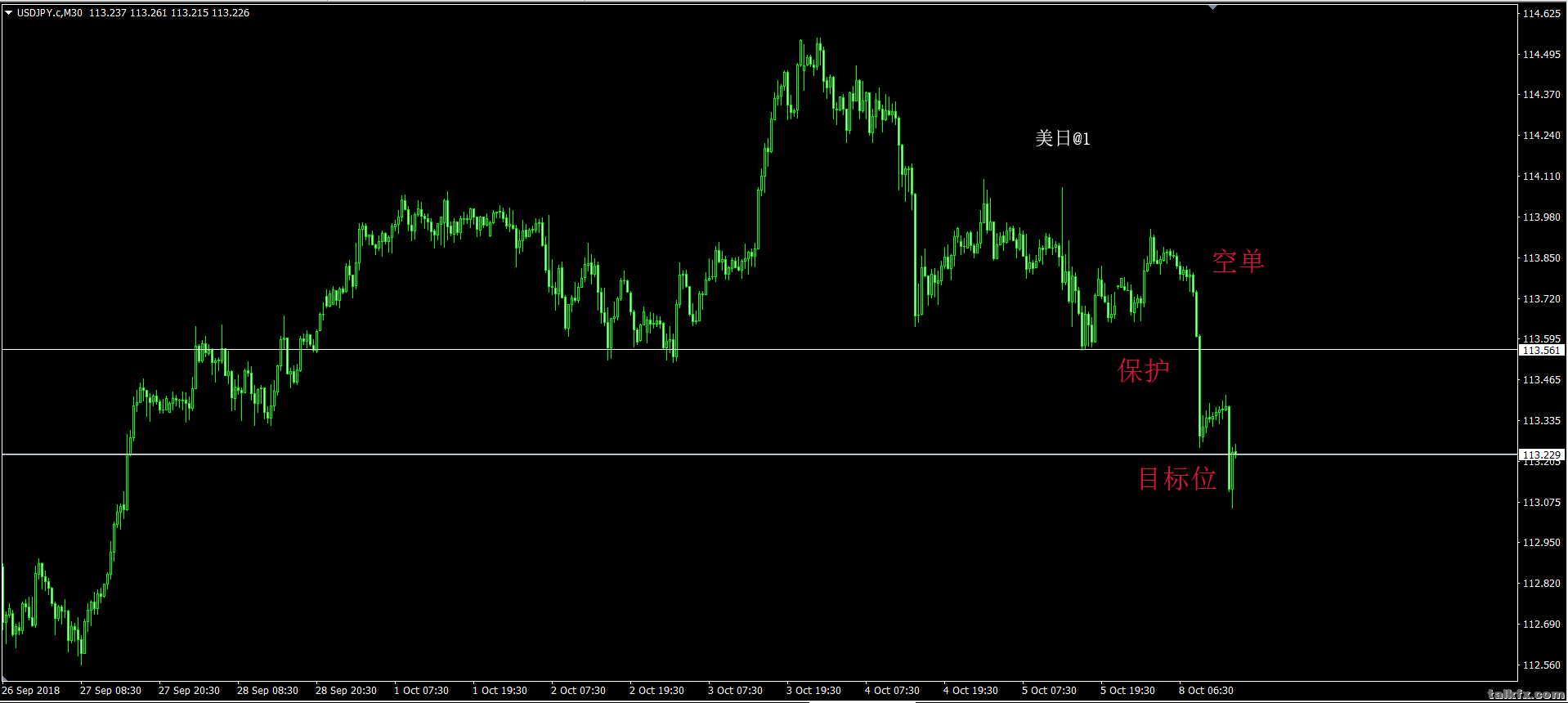
Task: Click the 4 Oct 19:30 time label
Action: click(x=970, y=691)
